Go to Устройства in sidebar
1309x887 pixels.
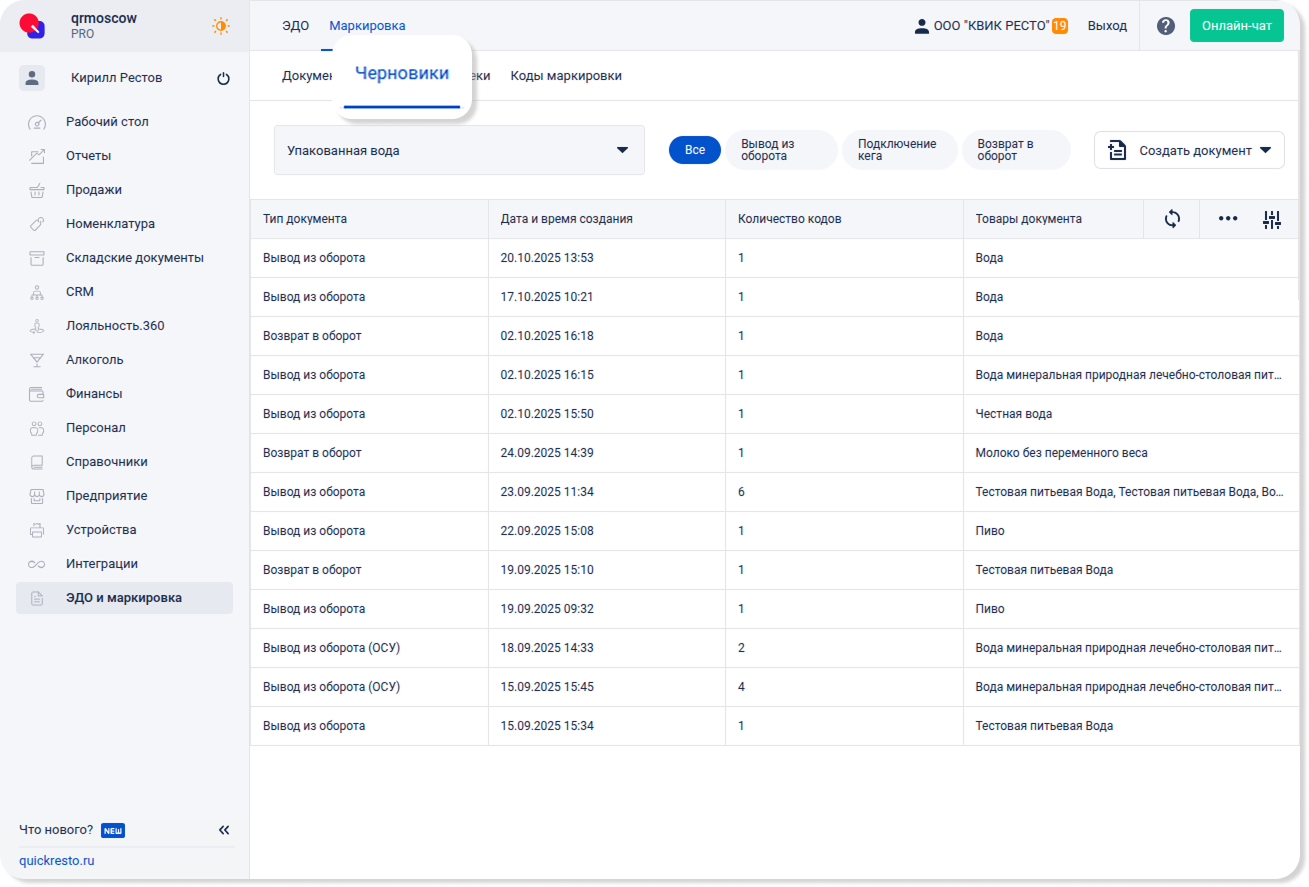click(101, 530)
